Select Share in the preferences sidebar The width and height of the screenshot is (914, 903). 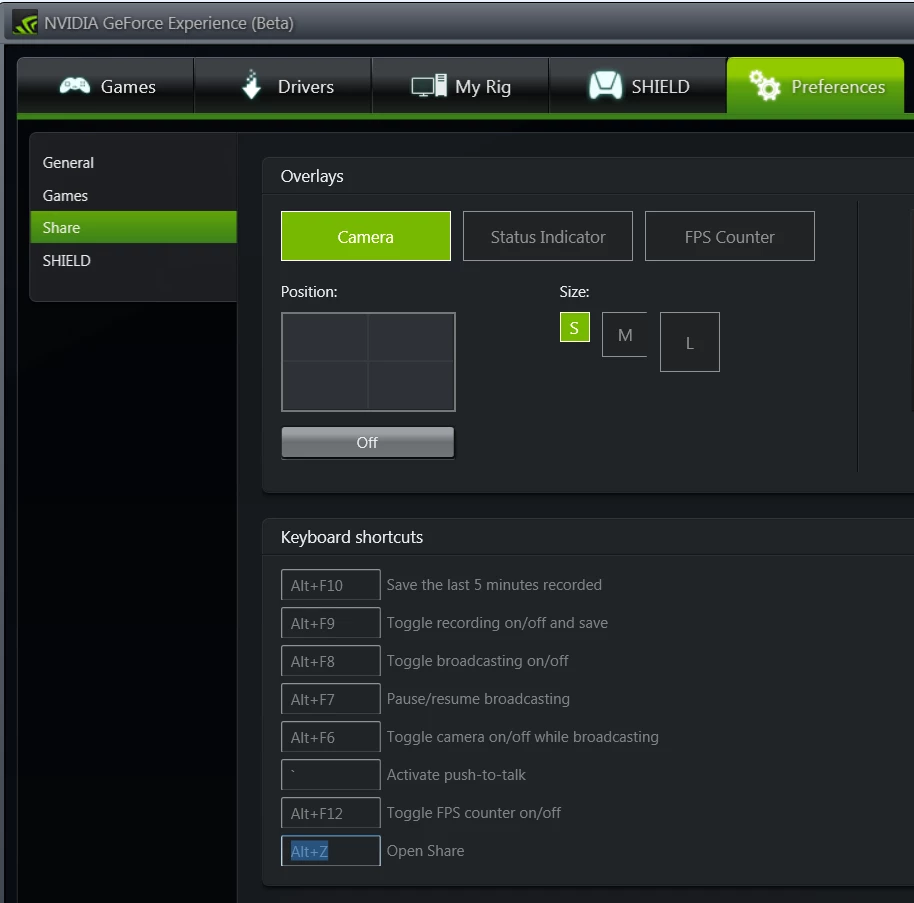click(x=133, y=227)
